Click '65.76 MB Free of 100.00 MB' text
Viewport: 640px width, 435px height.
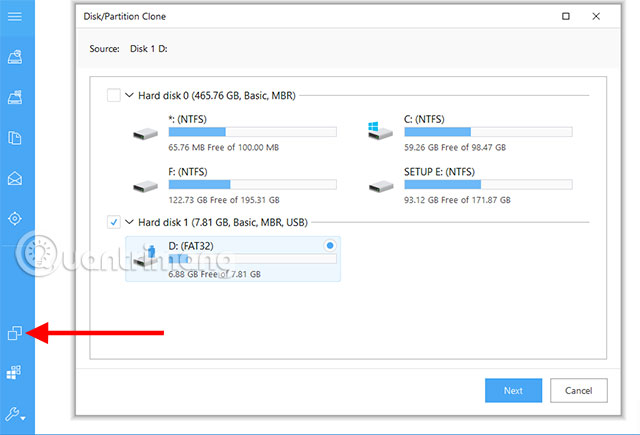(224, 147)
